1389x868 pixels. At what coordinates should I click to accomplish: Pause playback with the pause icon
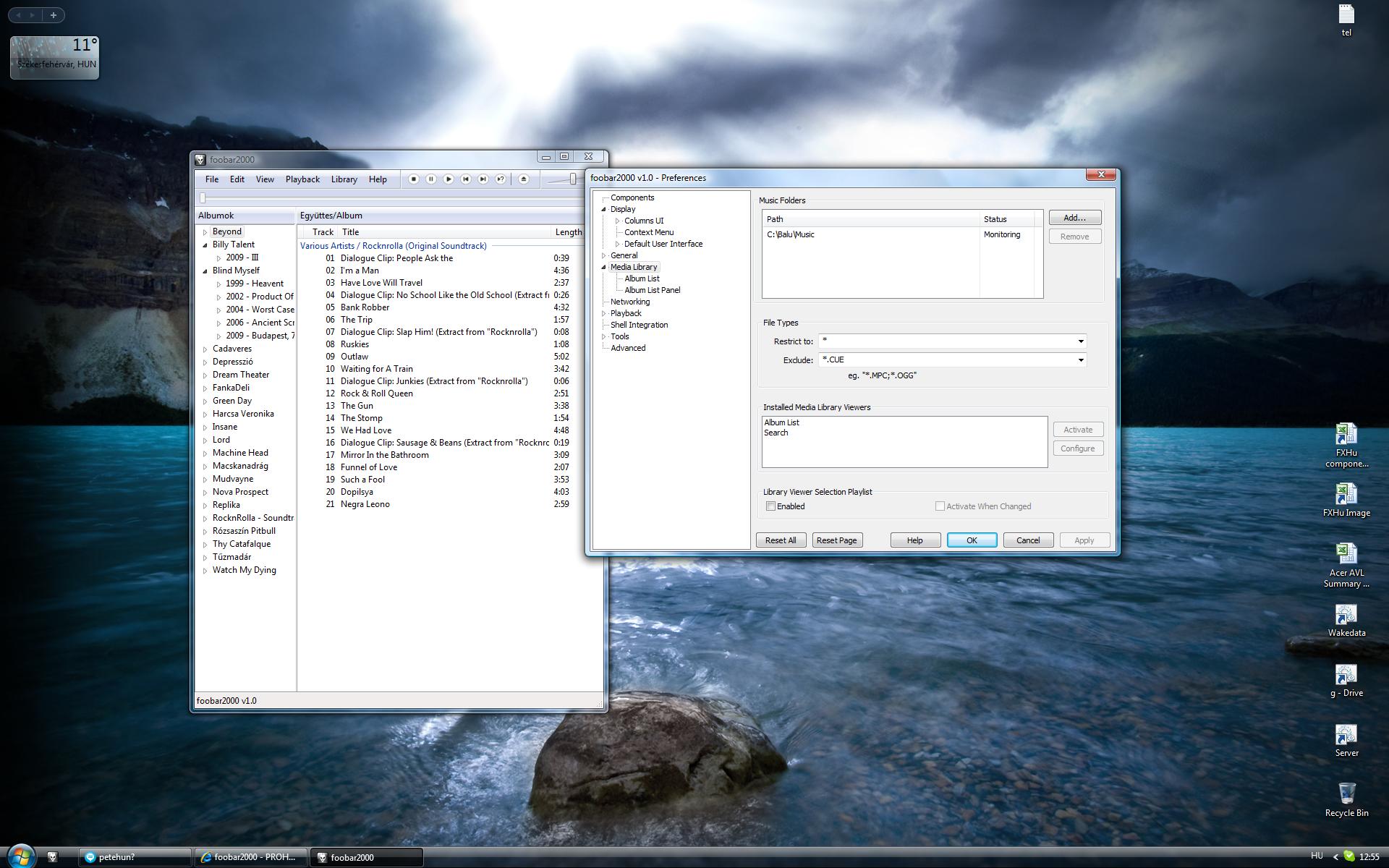coord(431,179)
